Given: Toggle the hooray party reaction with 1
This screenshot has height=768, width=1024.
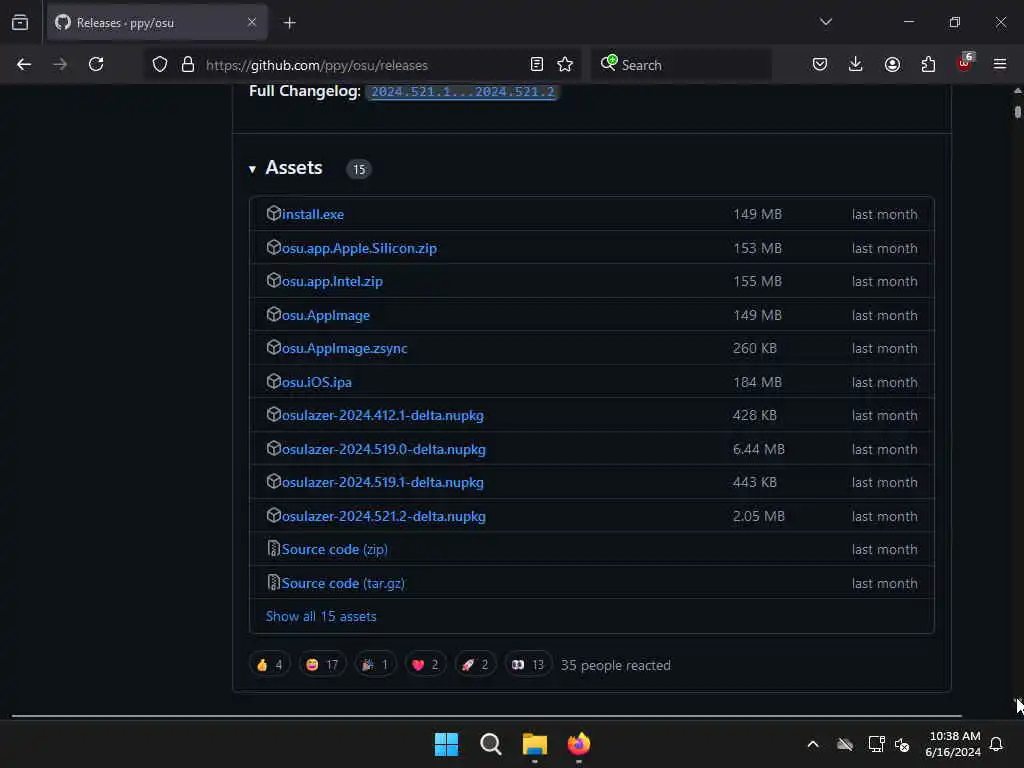Looking at the screenshot, I should click(376, 665).
